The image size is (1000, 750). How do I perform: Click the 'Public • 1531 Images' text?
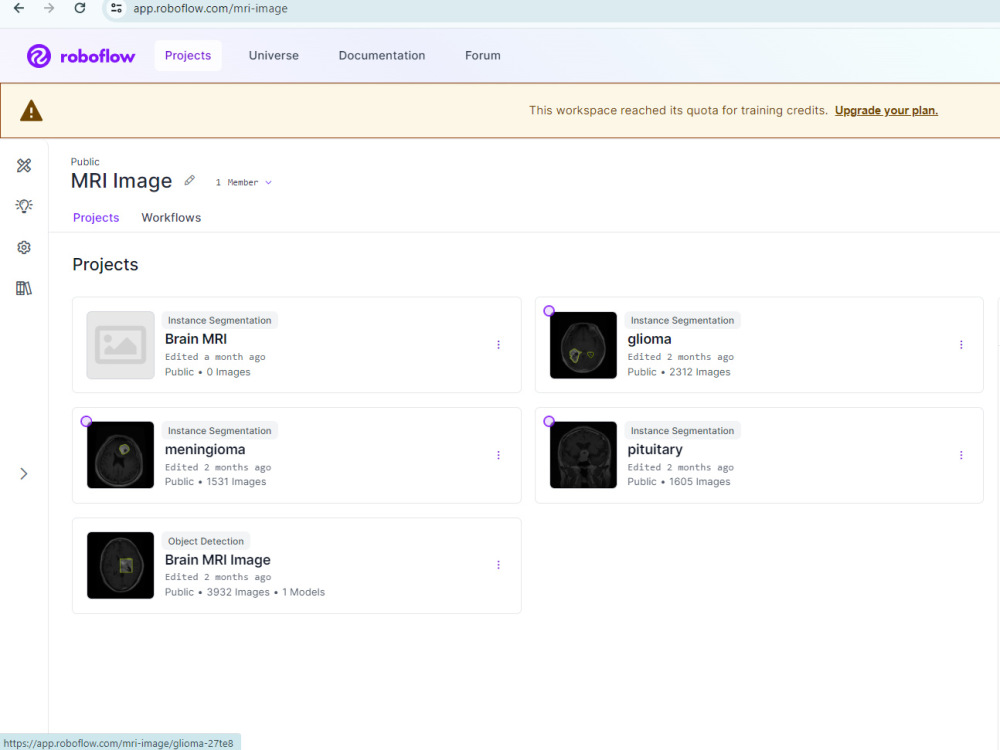pyautogui.click(x=216, y=482)
